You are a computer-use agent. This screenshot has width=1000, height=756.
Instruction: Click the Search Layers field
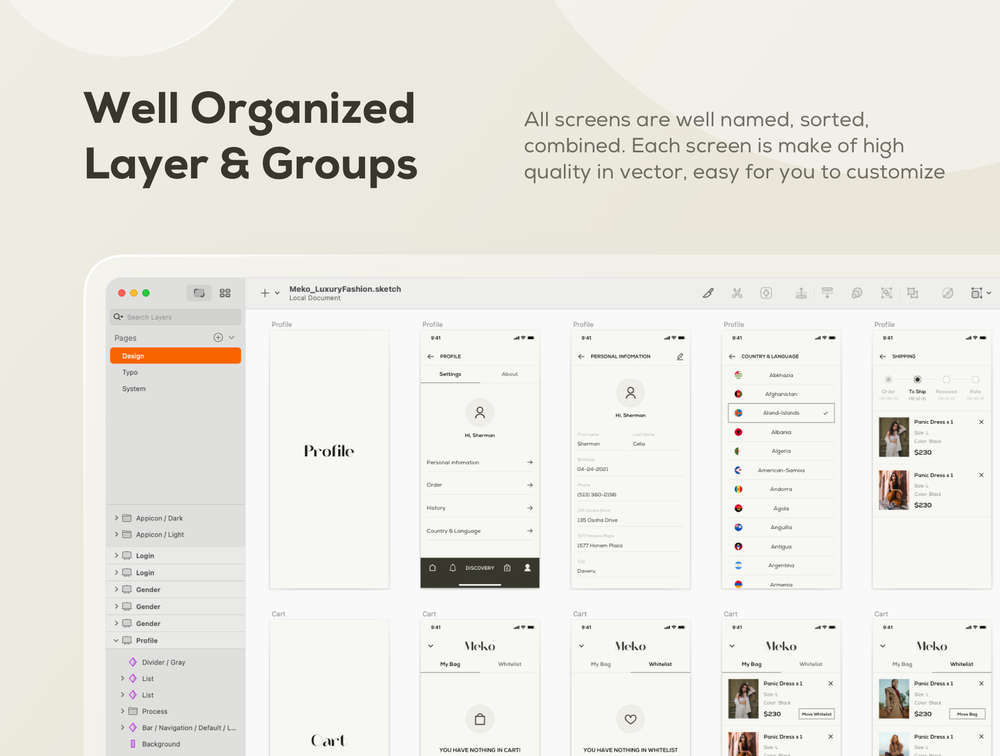[x=175, y=317]
